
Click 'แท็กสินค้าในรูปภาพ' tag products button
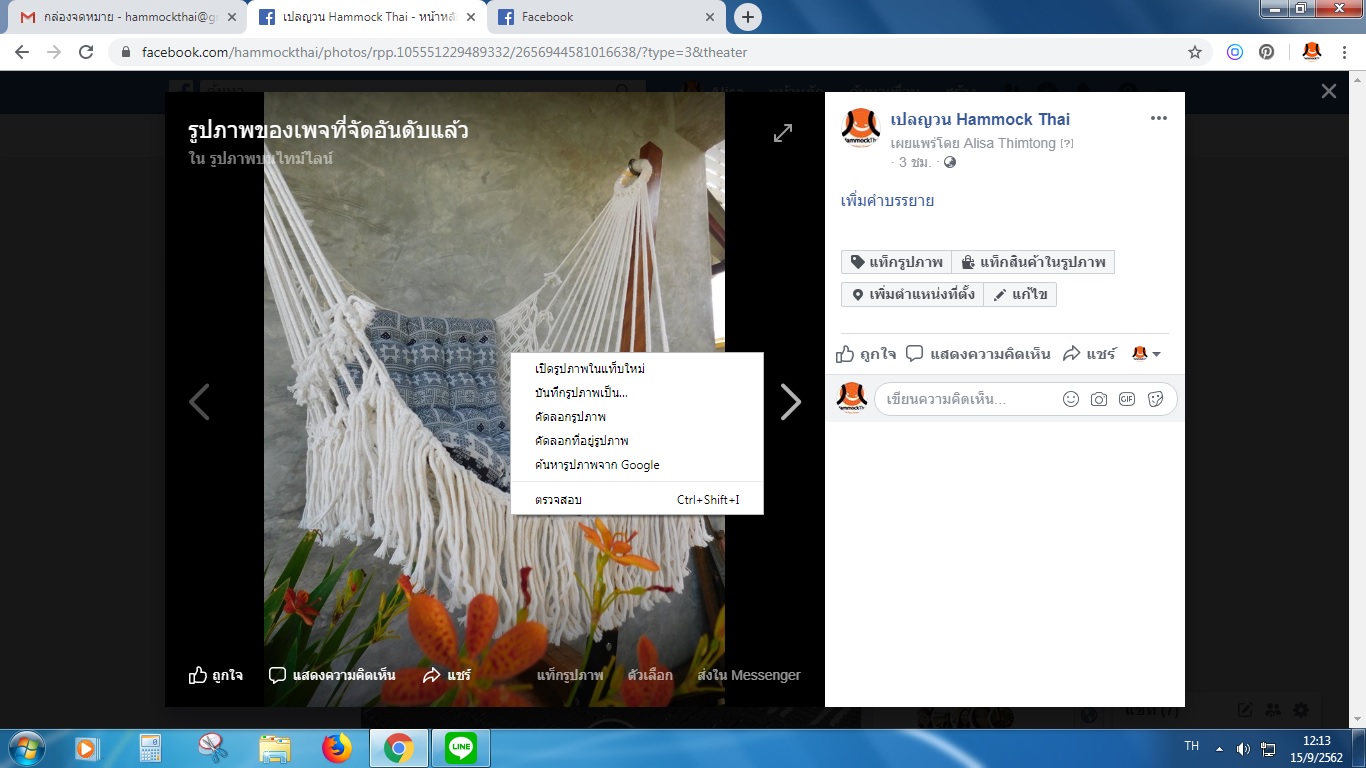[1033, 262]
